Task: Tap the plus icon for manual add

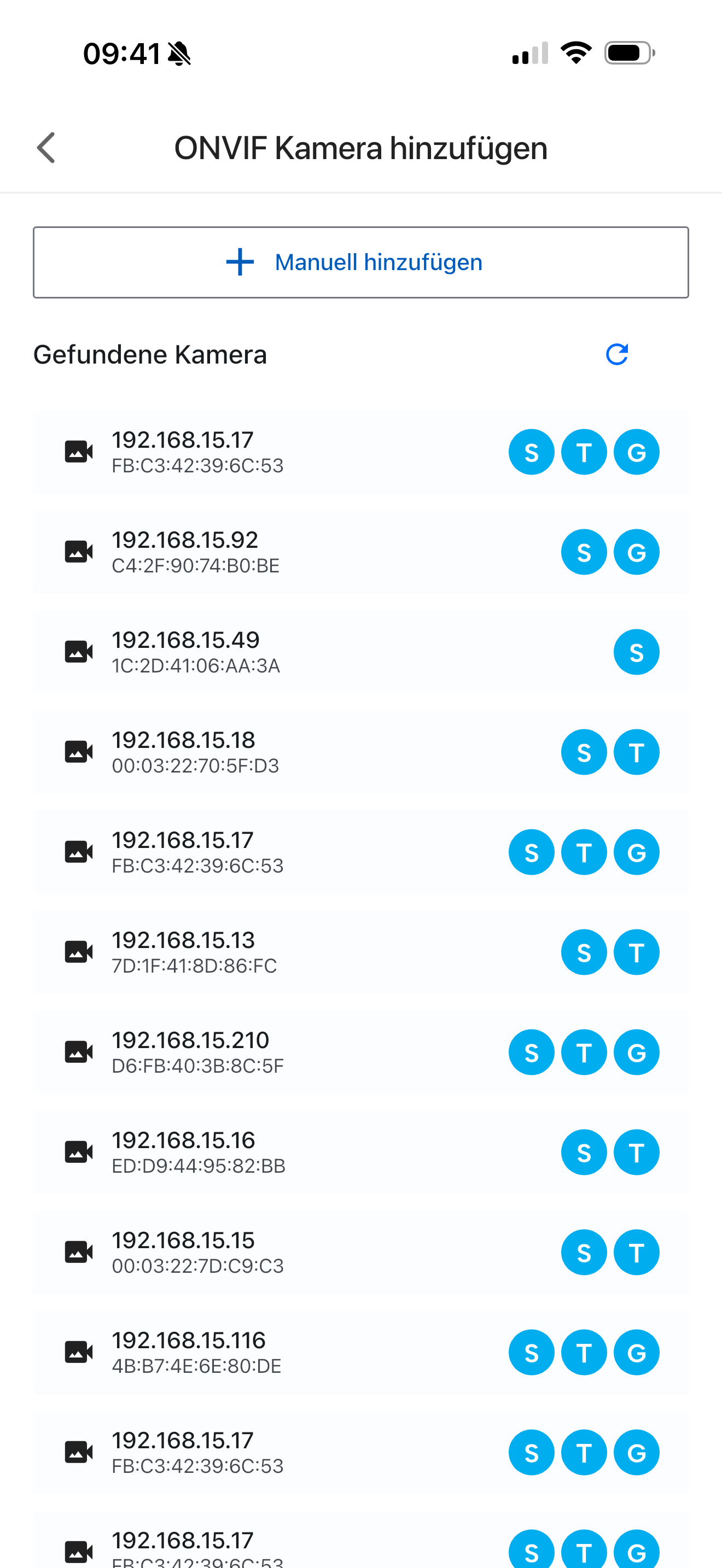Action: coord(240,262)
